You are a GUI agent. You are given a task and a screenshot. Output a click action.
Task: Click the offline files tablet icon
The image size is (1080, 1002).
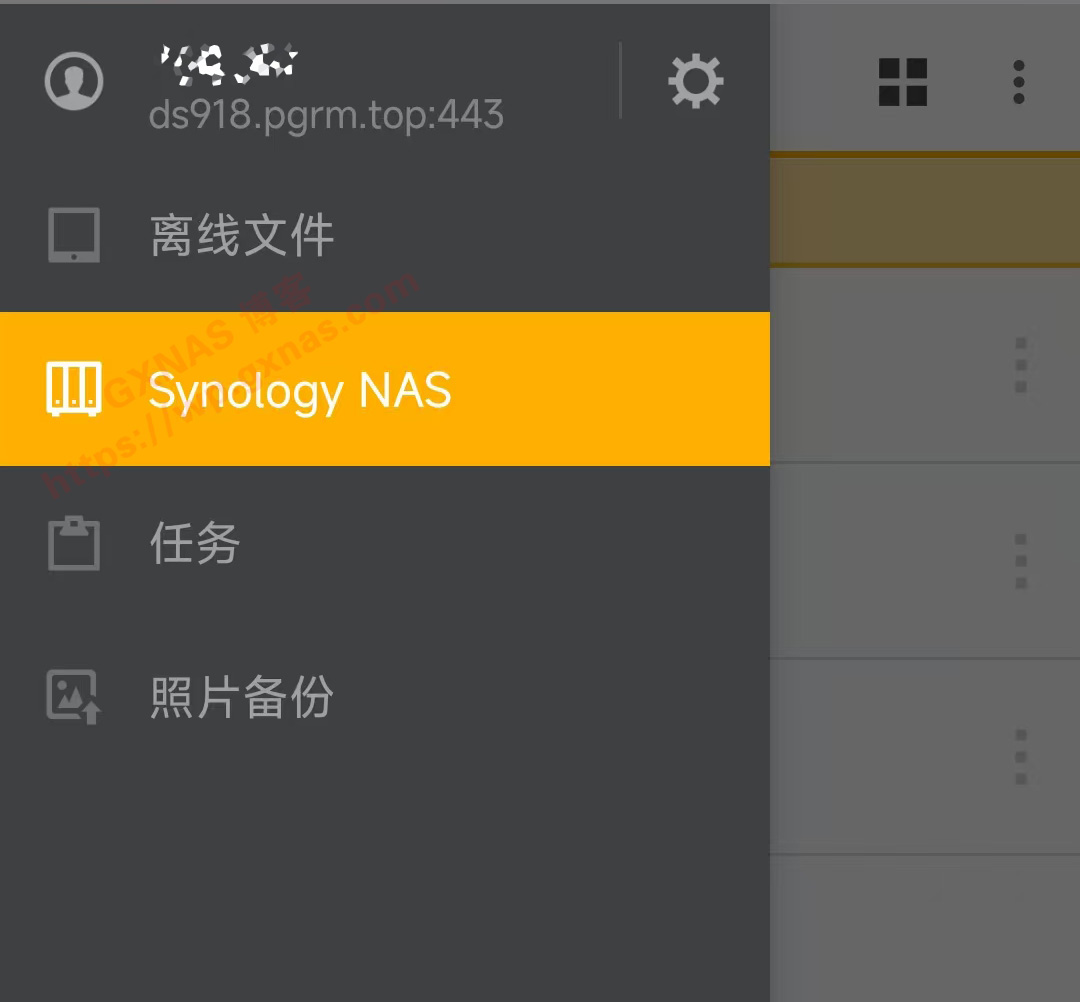(x=74, y=235)
